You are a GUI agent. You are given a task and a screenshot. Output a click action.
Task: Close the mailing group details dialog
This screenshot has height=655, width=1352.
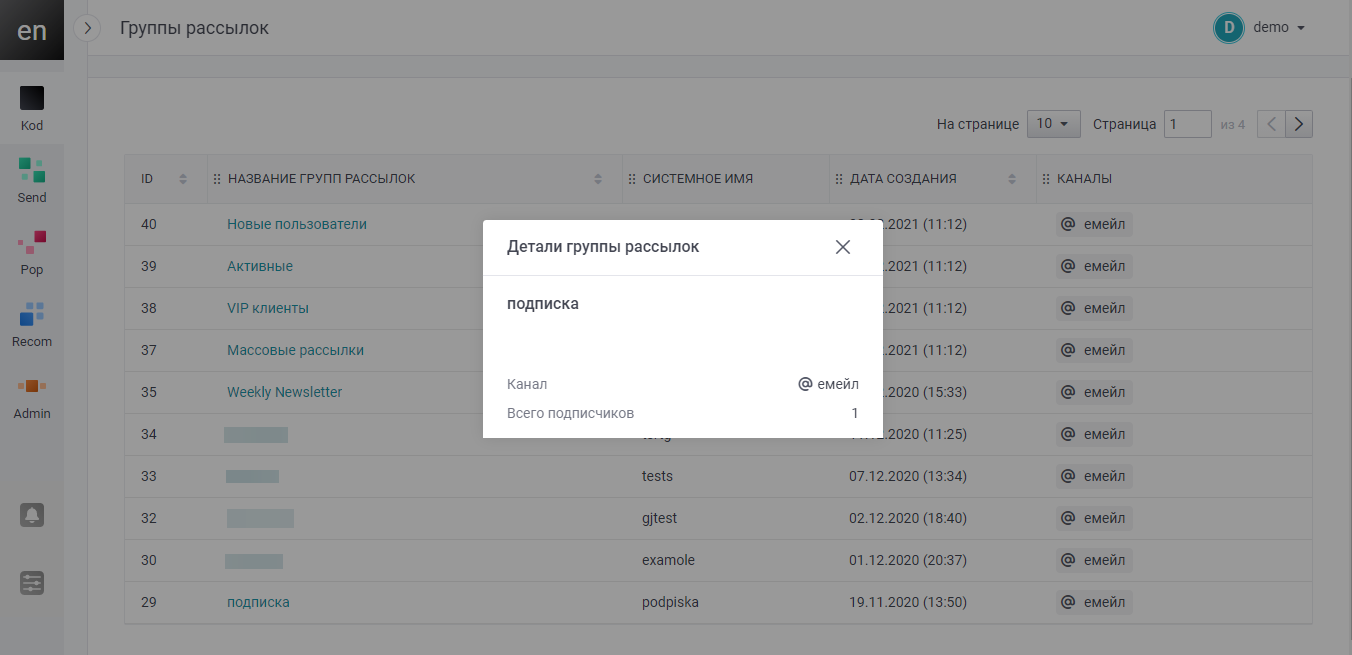pyautogui.click(x=843, y=247)
